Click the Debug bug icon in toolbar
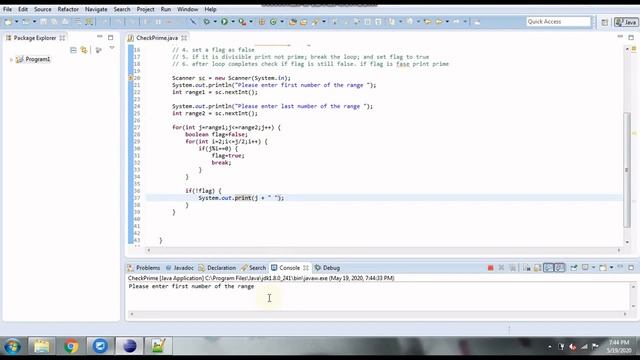Image resolution: width=640 pixels, height=360 pixels. click(x=207, y=22)
